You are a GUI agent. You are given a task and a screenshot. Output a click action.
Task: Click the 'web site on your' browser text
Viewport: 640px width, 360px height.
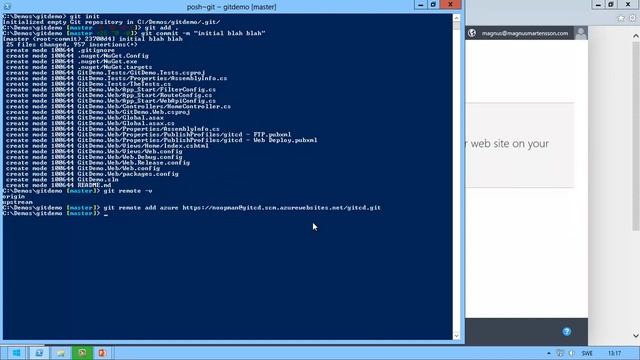pos(509,144)
